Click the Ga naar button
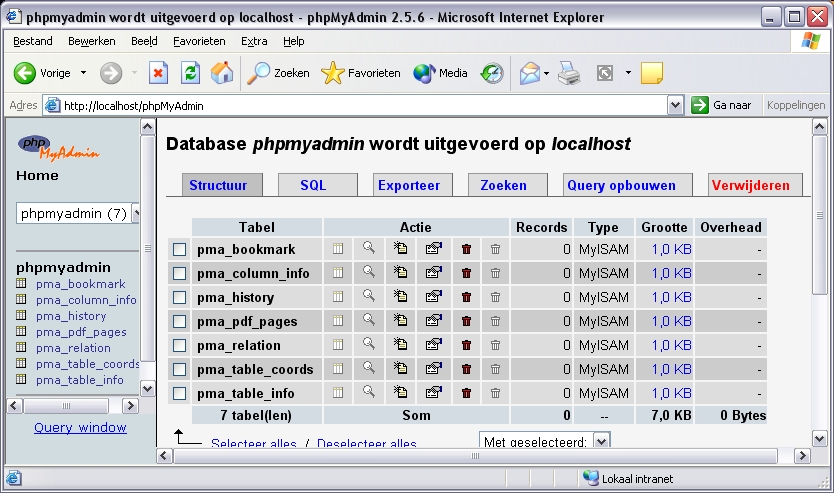This screenshot has width=834, height=493. [x=722, y=105]
